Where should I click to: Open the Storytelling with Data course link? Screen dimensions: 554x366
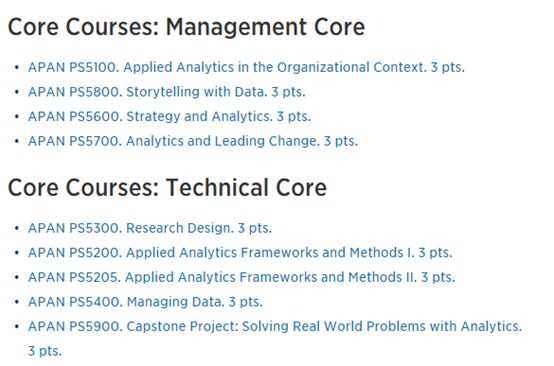coord(166,92)
